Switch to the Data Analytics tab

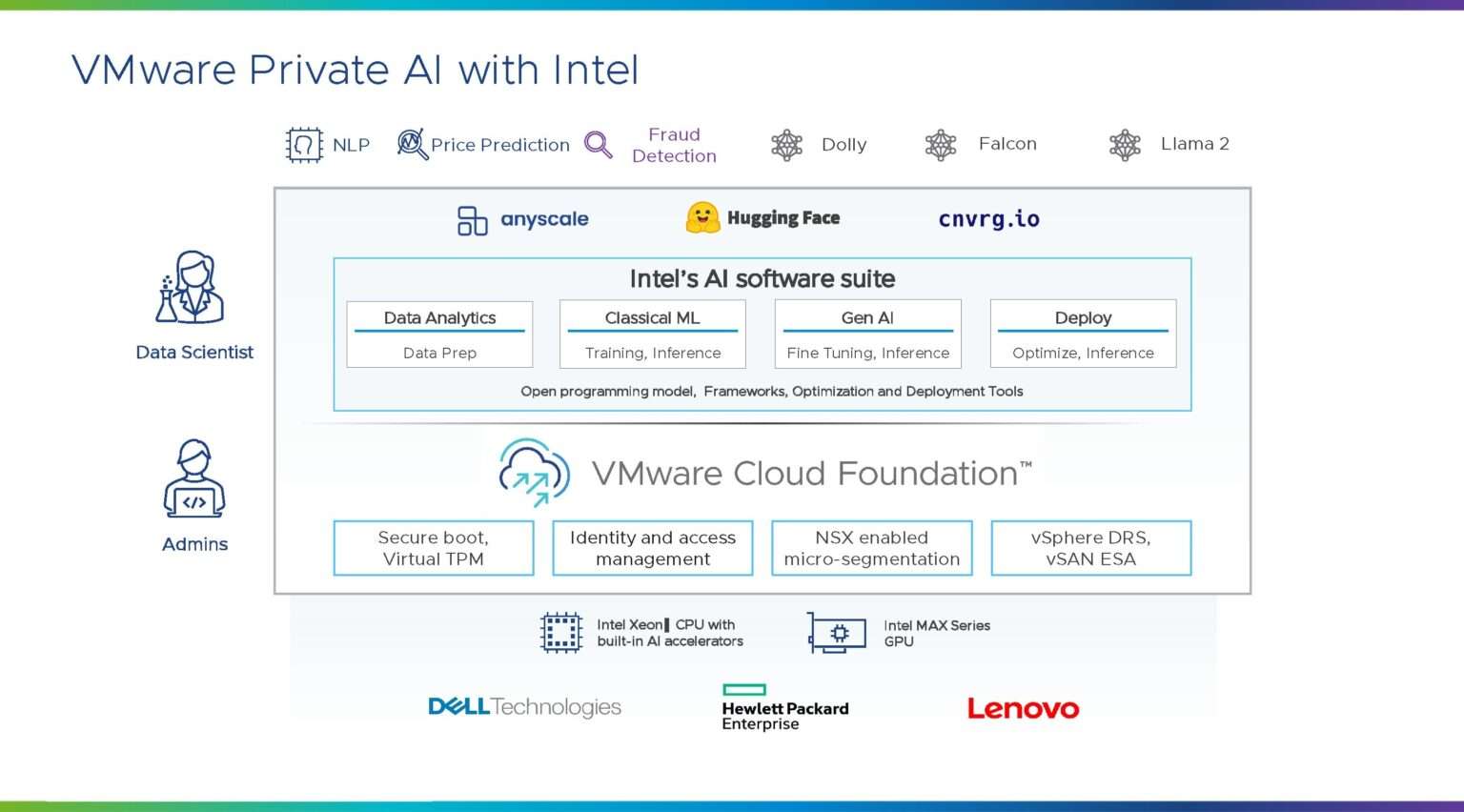point(438,317)
